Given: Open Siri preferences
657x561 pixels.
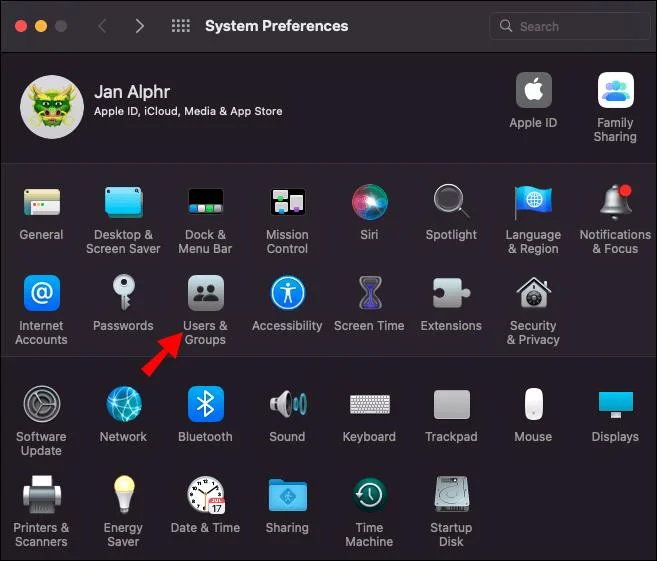Looking at the screenshot, I should pyautogui.click(x=369, y=203).
